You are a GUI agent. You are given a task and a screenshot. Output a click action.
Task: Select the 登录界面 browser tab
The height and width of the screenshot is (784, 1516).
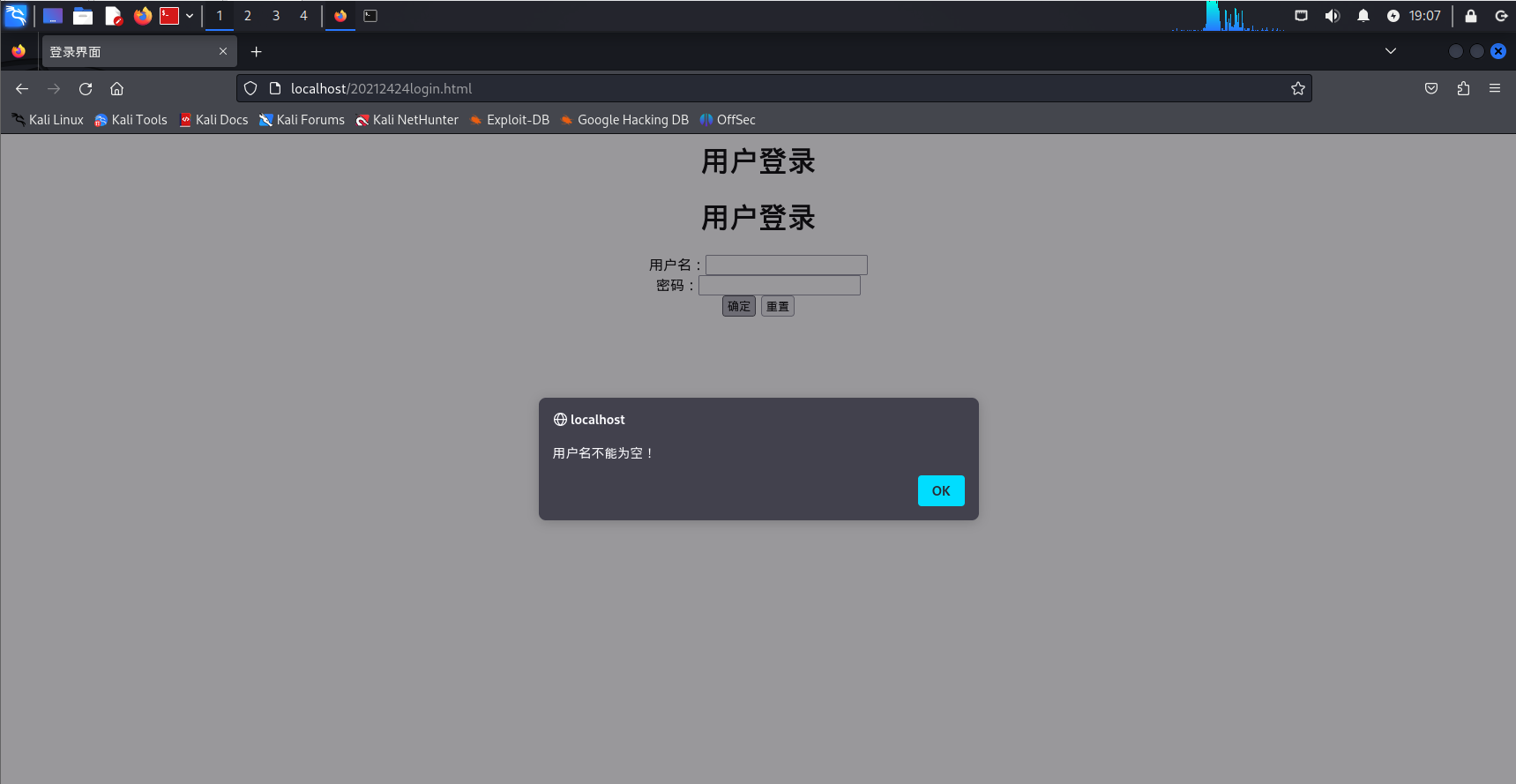coord(139,52)
